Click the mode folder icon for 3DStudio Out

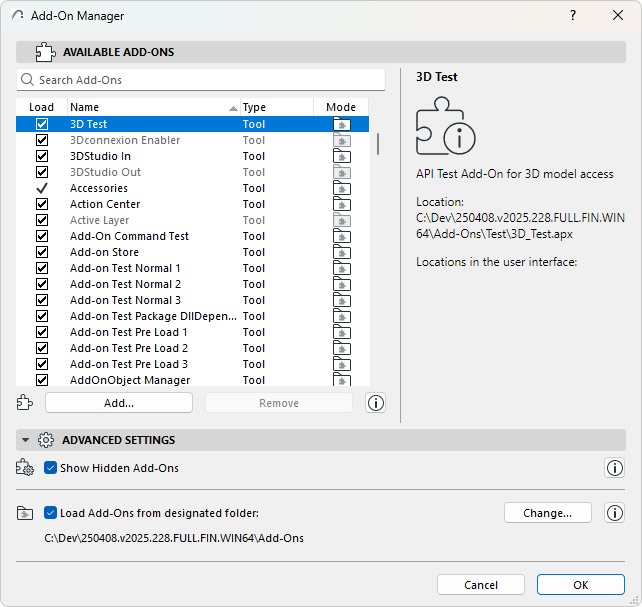click(342, 172)
